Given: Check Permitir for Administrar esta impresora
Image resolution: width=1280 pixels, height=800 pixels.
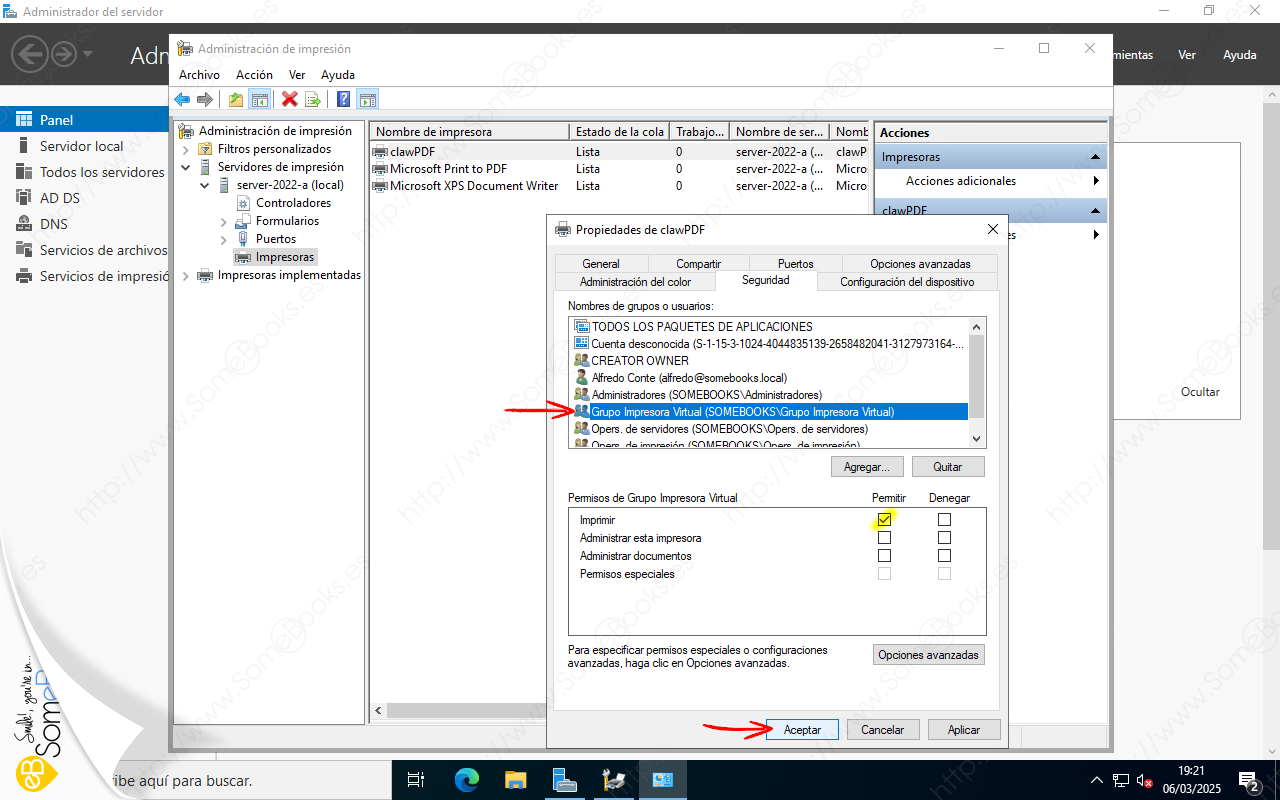Looking at the screenshot, I should pyautogui.click(x=884, y=538).
